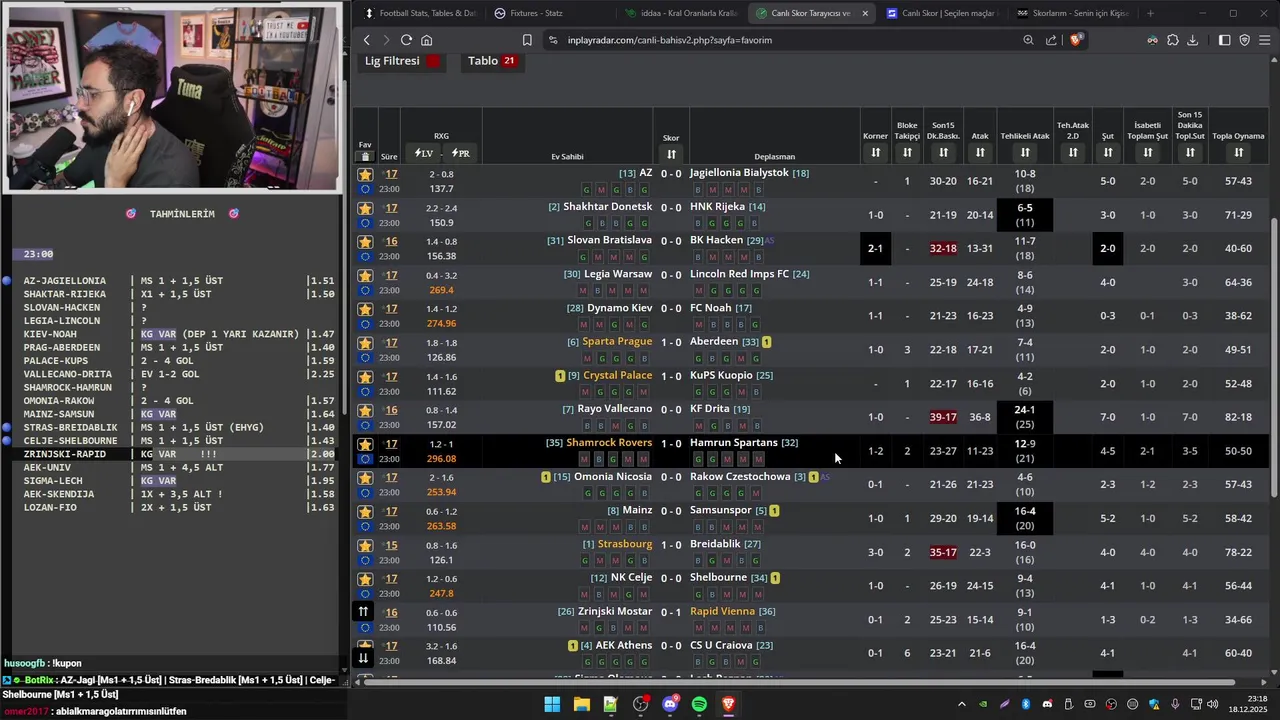The width and height of the screenshot is (1280, 720).
Task: Click the Jagiellonia Bialystok team name
Action: click(x=739, y=173)
